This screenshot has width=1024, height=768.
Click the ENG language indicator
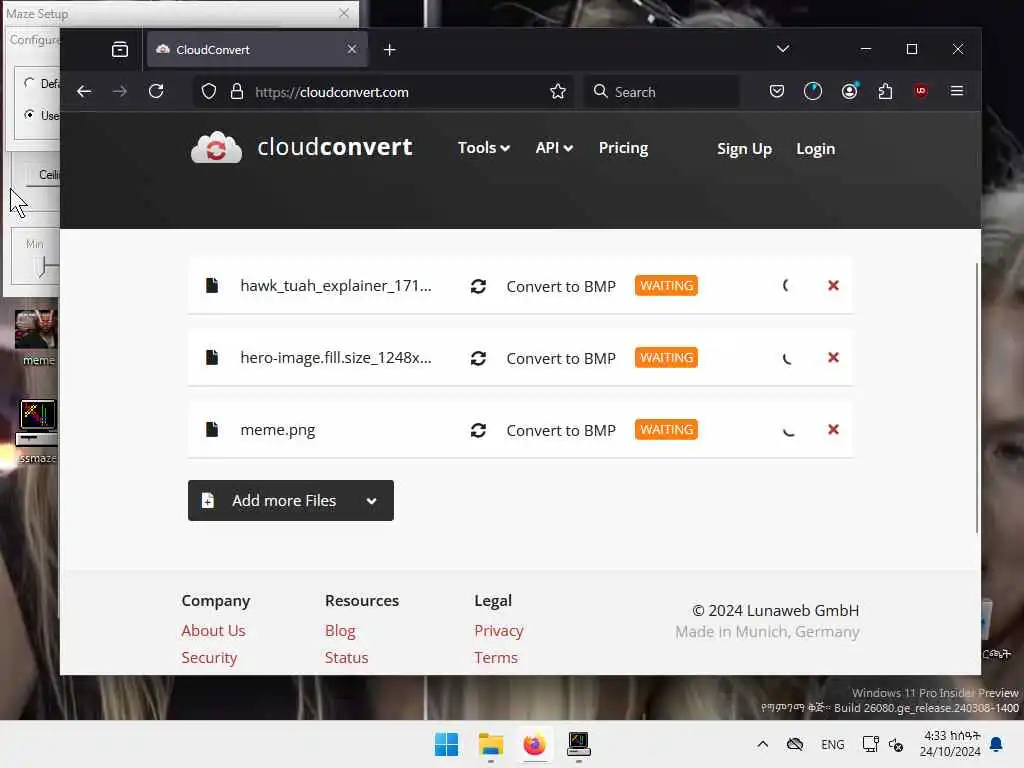(x=833, y=744)
